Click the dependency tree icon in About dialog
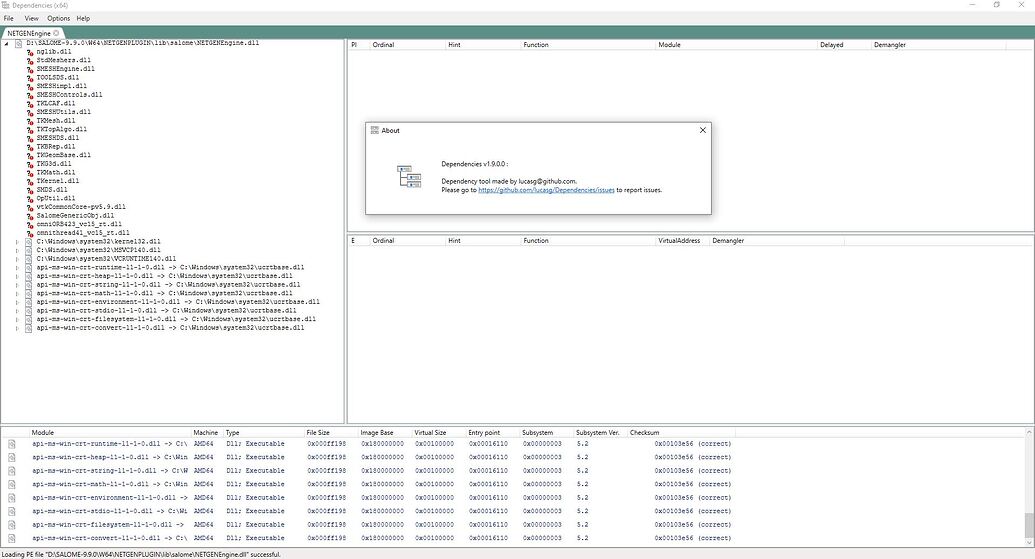 pyautogui.click(x=409, y=177)
